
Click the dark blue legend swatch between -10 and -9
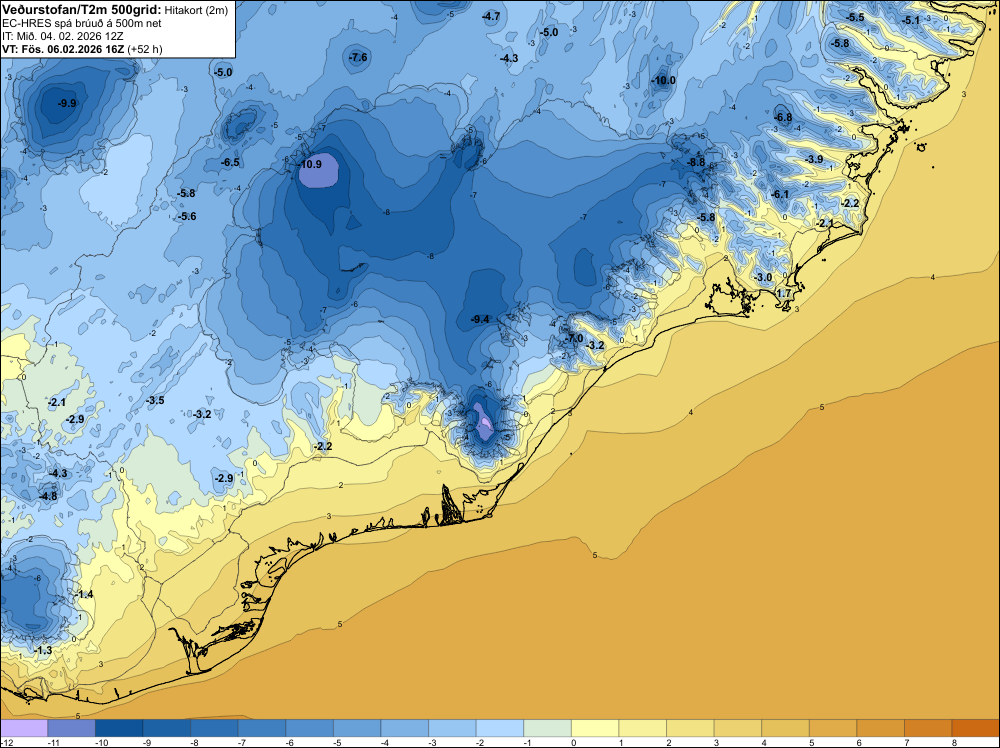(119, 728)
